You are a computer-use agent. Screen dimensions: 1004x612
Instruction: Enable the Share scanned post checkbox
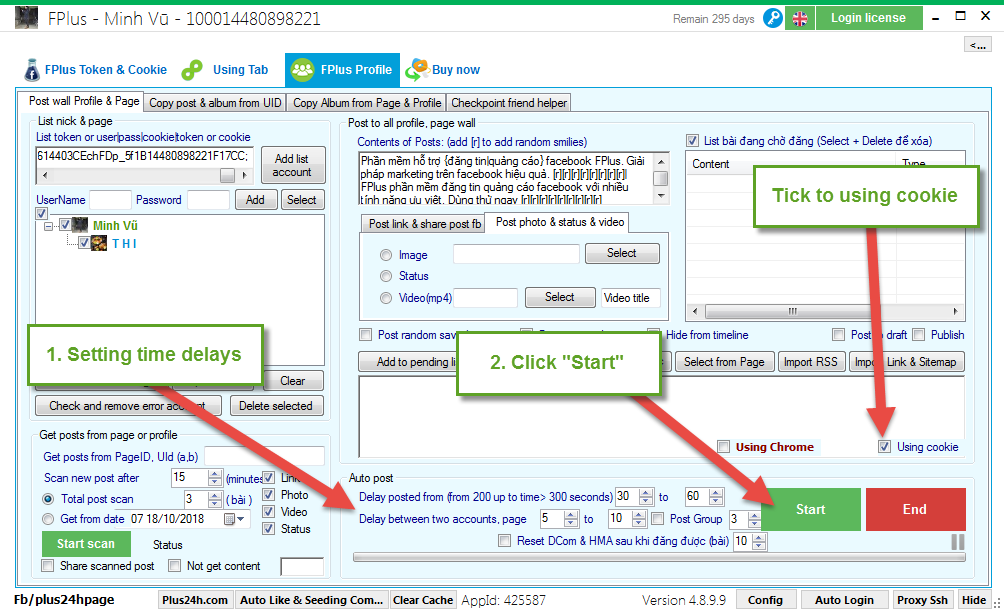[x=47, y=566]
